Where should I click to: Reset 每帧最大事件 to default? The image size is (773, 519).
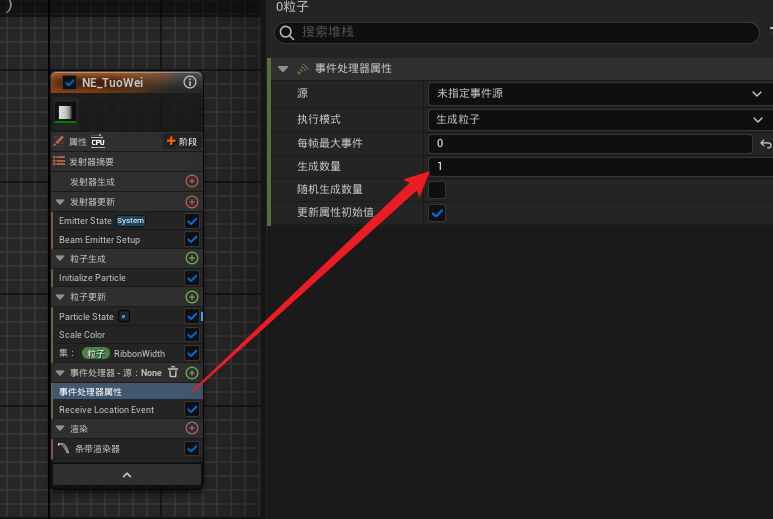[765, 144]
